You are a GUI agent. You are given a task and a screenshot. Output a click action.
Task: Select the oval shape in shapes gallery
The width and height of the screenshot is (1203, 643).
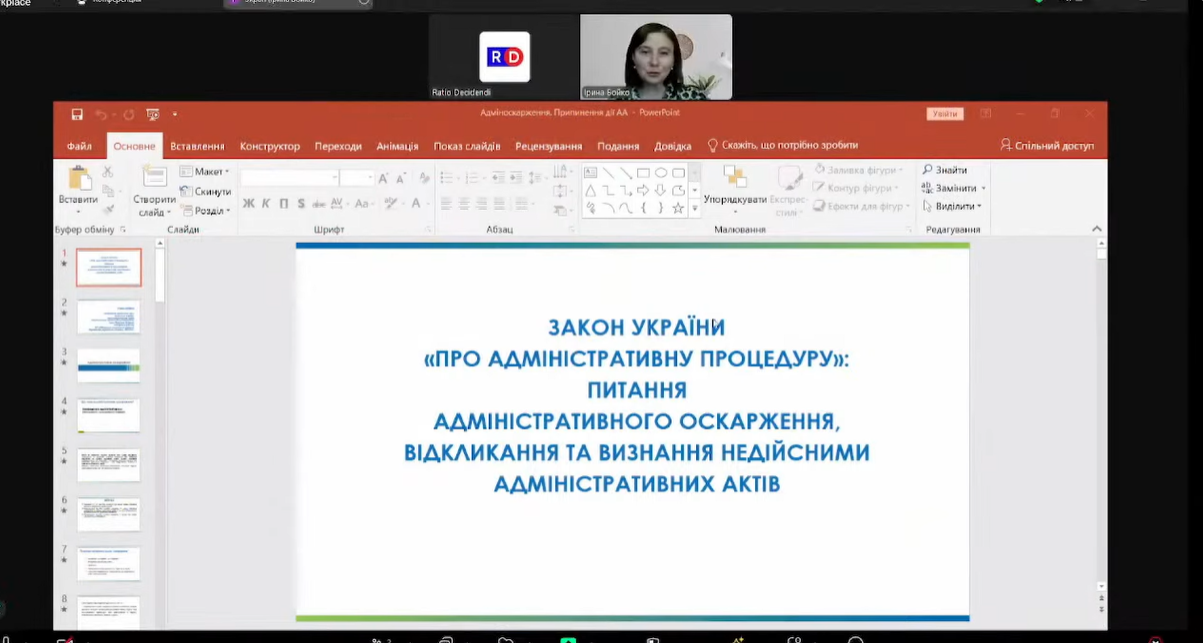pyautogui.click(x=661, y=173)
